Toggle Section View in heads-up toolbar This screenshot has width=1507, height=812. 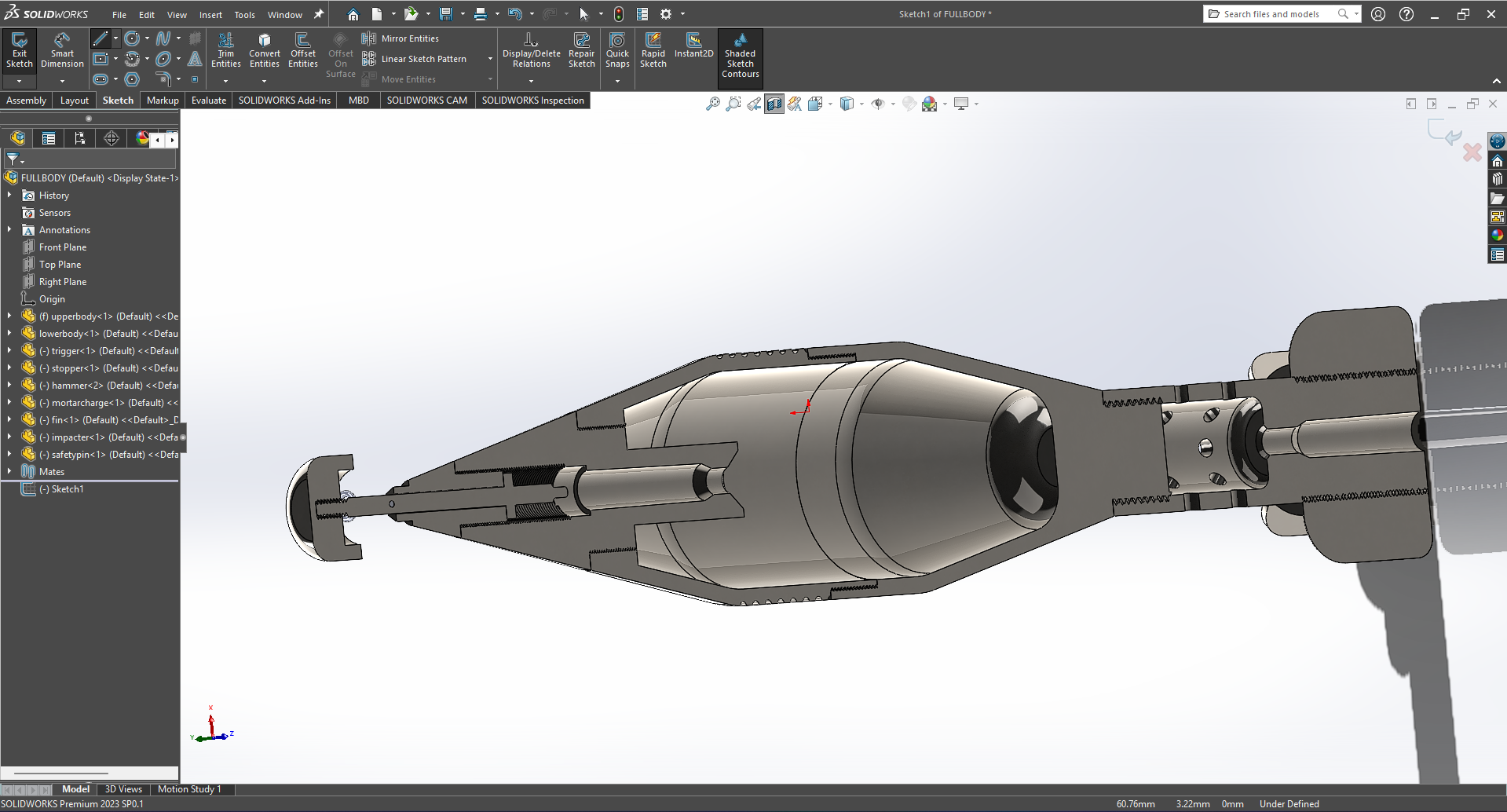coord(774,104)
